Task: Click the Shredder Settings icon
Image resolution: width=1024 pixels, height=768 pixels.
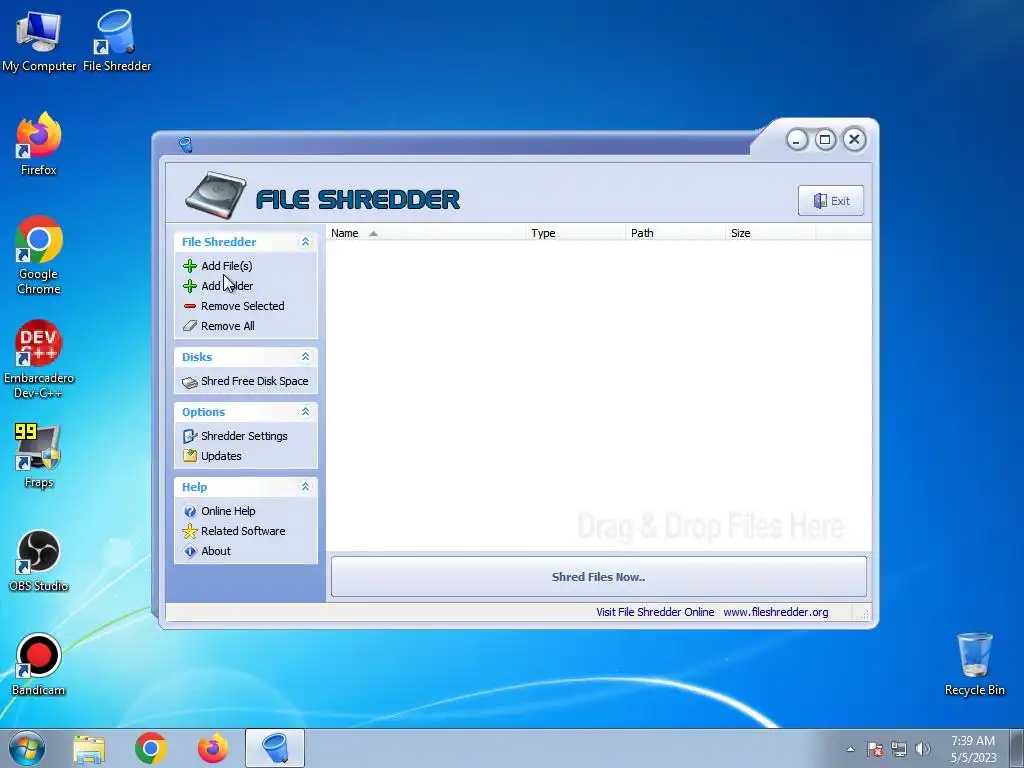Action: pyautogui.click(x=190, y=436)
